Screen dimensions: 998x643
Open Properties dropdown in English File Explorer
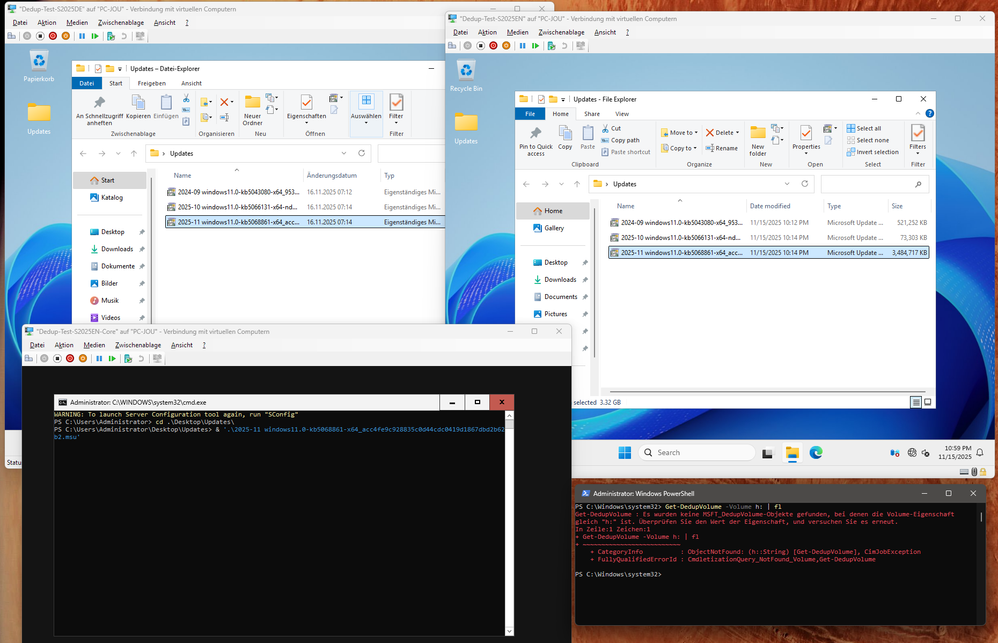click(806, 153)
